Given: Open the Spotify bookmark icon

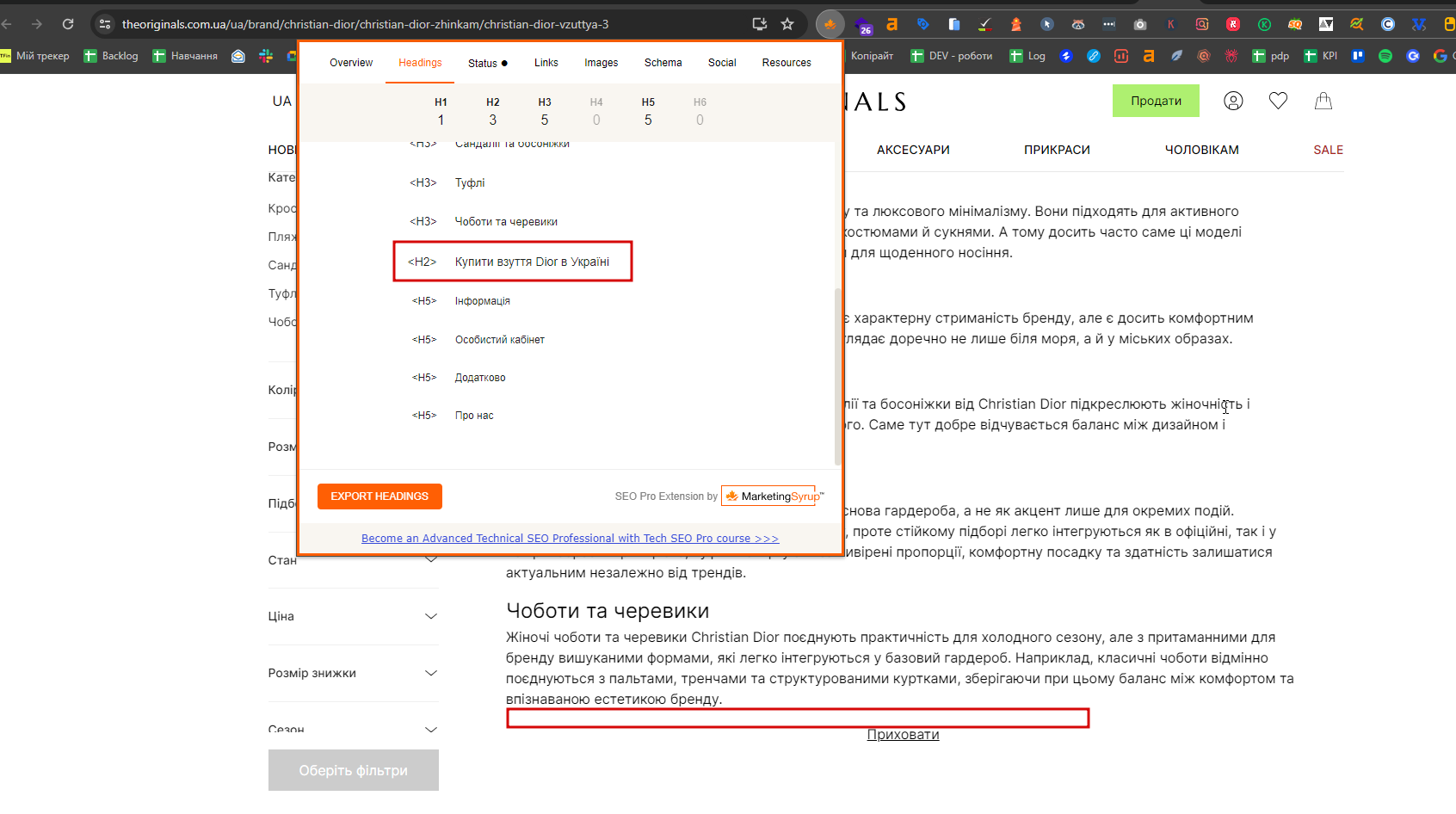Looking at the screenshot, I should pos(1385,56).
